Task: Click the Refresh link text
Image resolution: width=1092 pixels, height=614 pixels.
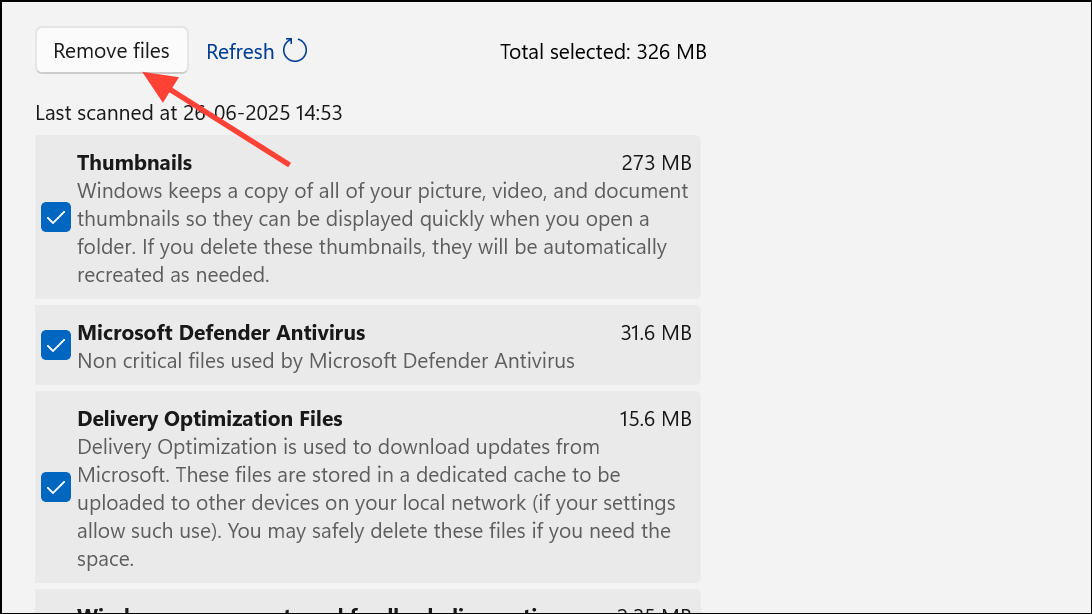Action: pos(240,52)
